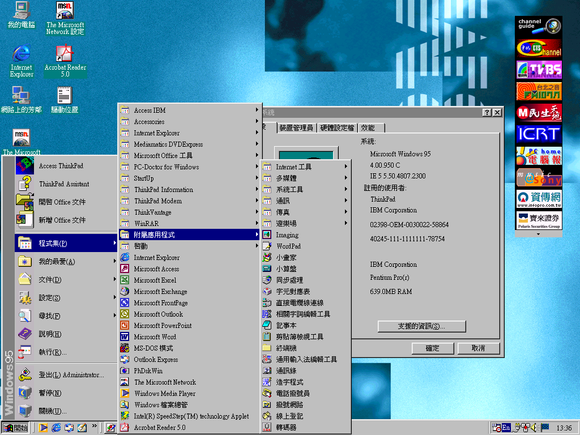The image size is (580, 435).
Task: Launch Microsoft Word from programs menu
Action: click(x=189, y=337)
